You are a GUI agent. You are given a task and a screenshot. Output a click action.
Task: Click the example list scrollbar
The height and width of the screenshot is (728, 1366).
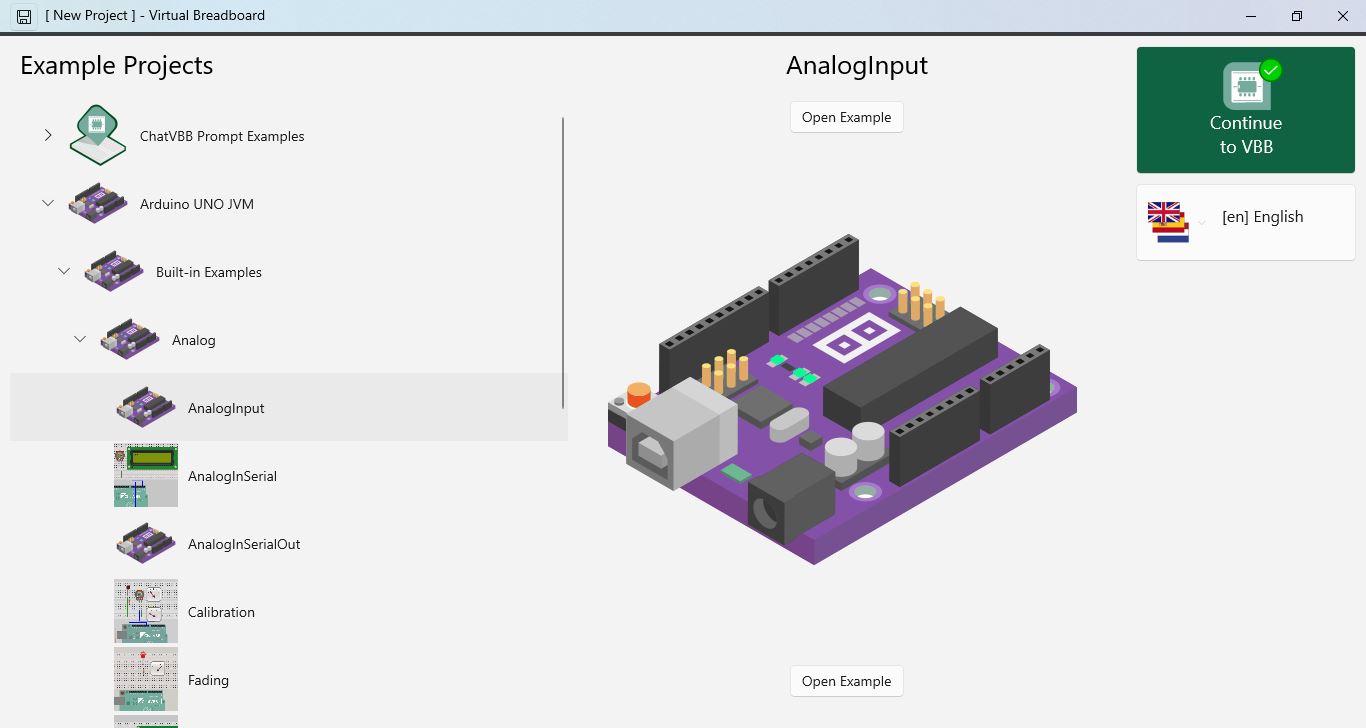(x=563, y=263)
